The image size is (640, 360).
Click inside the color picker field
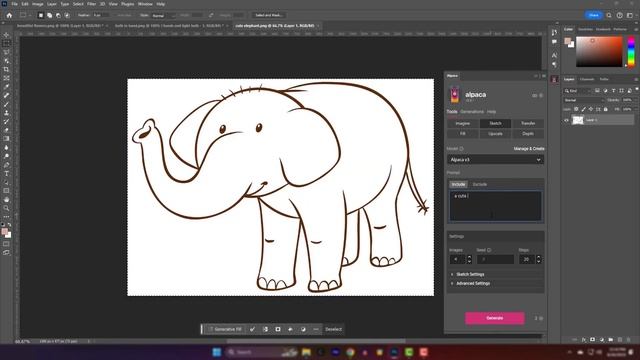point(599,51)
